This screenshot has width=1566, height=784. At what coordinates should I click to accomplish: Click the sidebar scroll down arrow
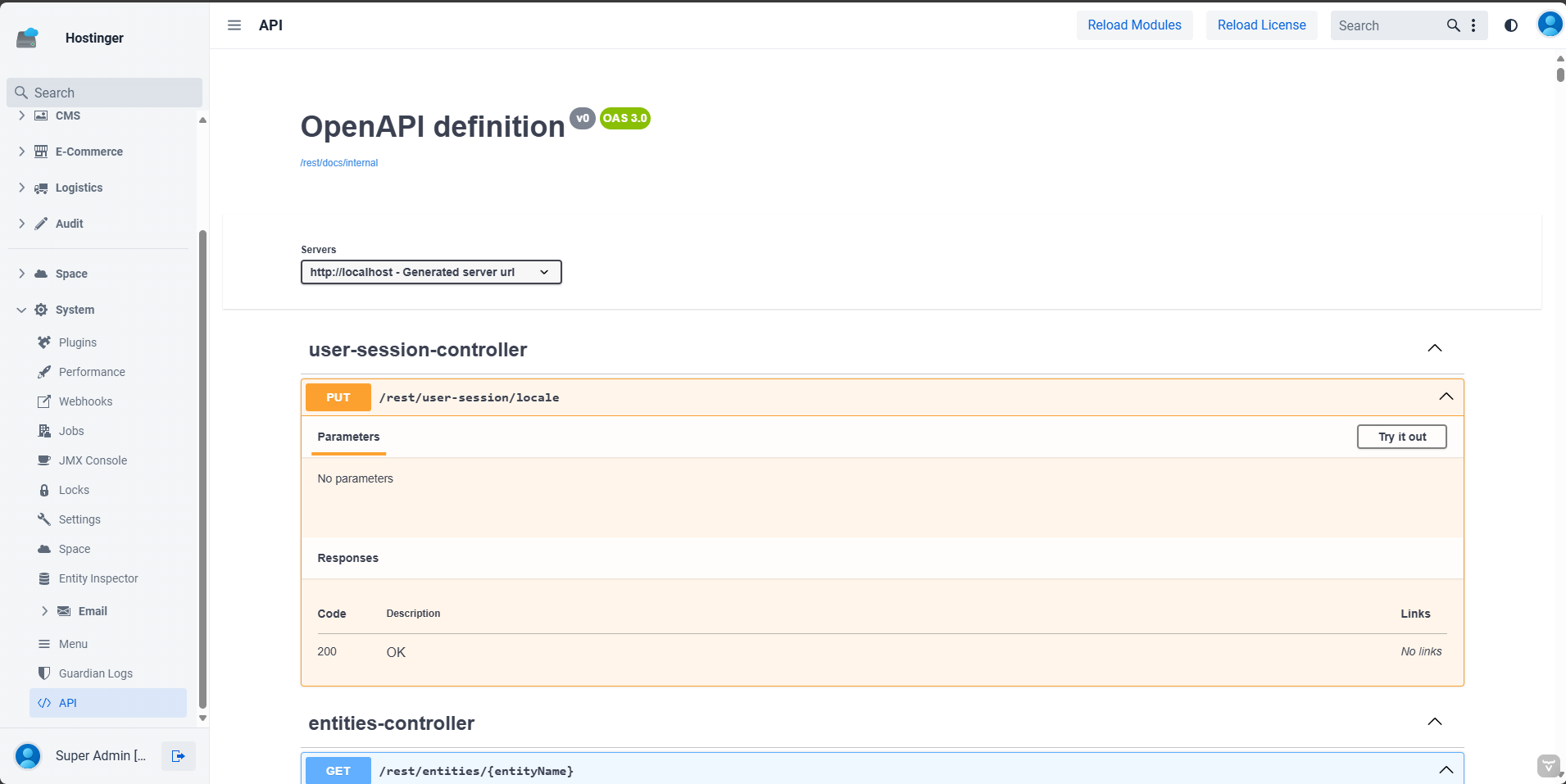coord(202,718)
